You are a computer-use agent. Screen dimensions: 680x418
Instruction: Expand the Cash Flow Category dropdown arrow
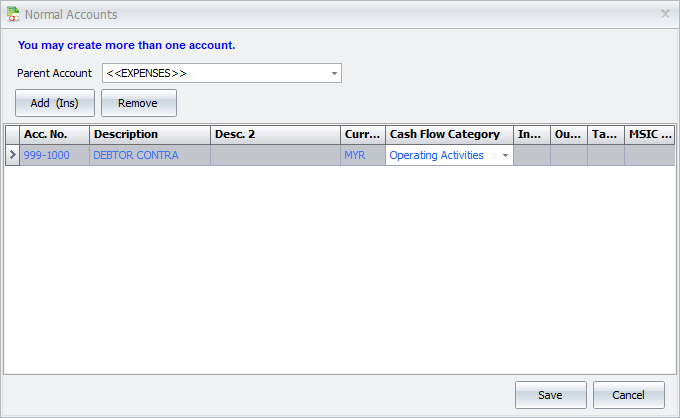coord(505,156)
